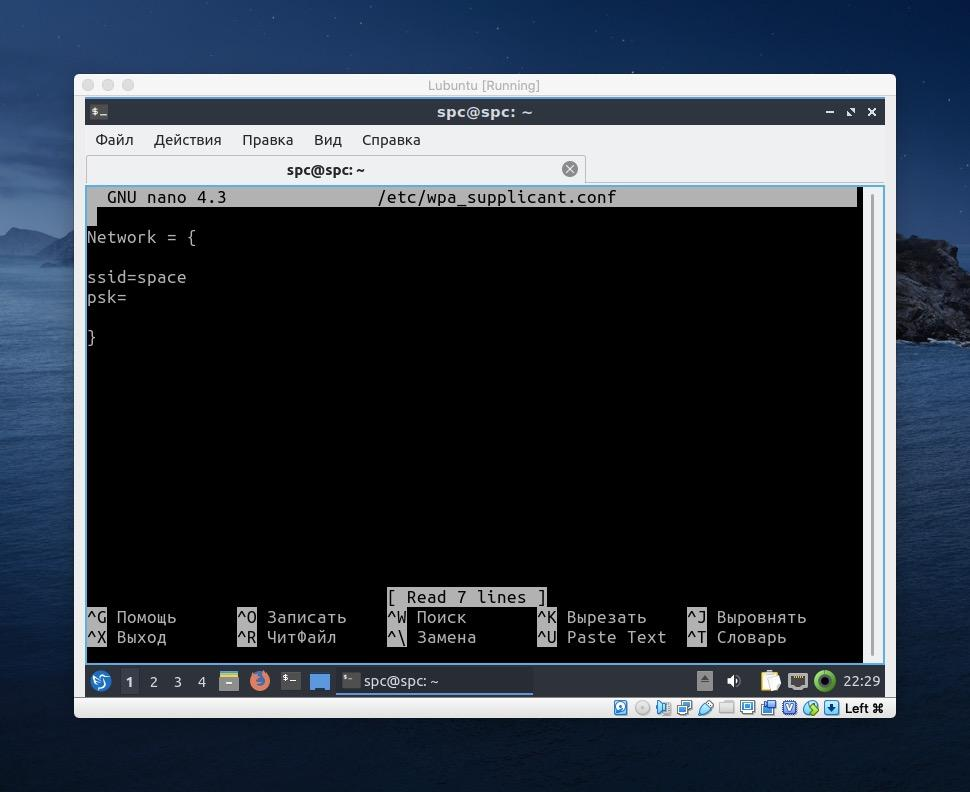The height and width of the screenshot is (792, 970).
Task: Open the Справка menu
Action: coord(391,140)
